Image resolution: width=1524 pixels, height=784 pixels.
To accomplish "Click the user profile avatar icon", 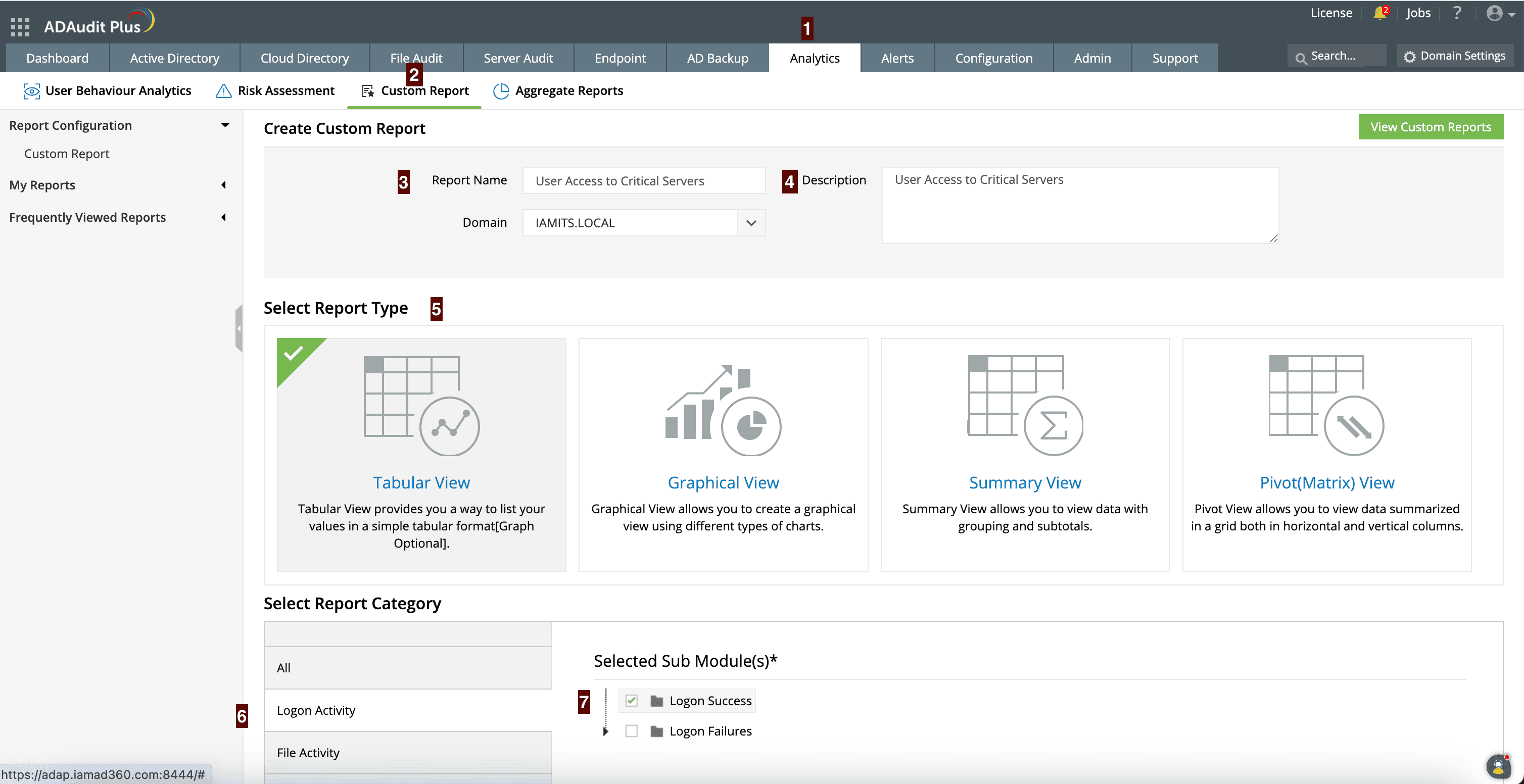I will click(1494, 13).
